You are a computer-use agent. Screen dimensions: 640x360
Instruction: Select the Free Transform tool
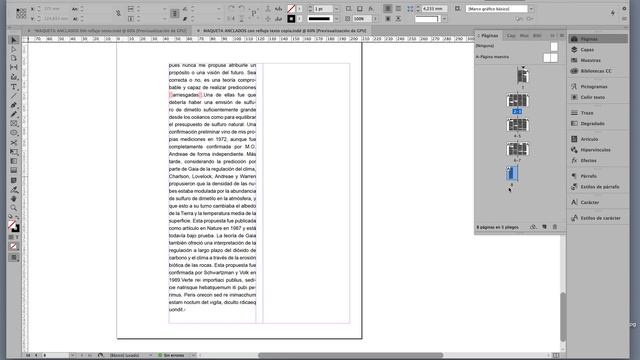(14, 152)
